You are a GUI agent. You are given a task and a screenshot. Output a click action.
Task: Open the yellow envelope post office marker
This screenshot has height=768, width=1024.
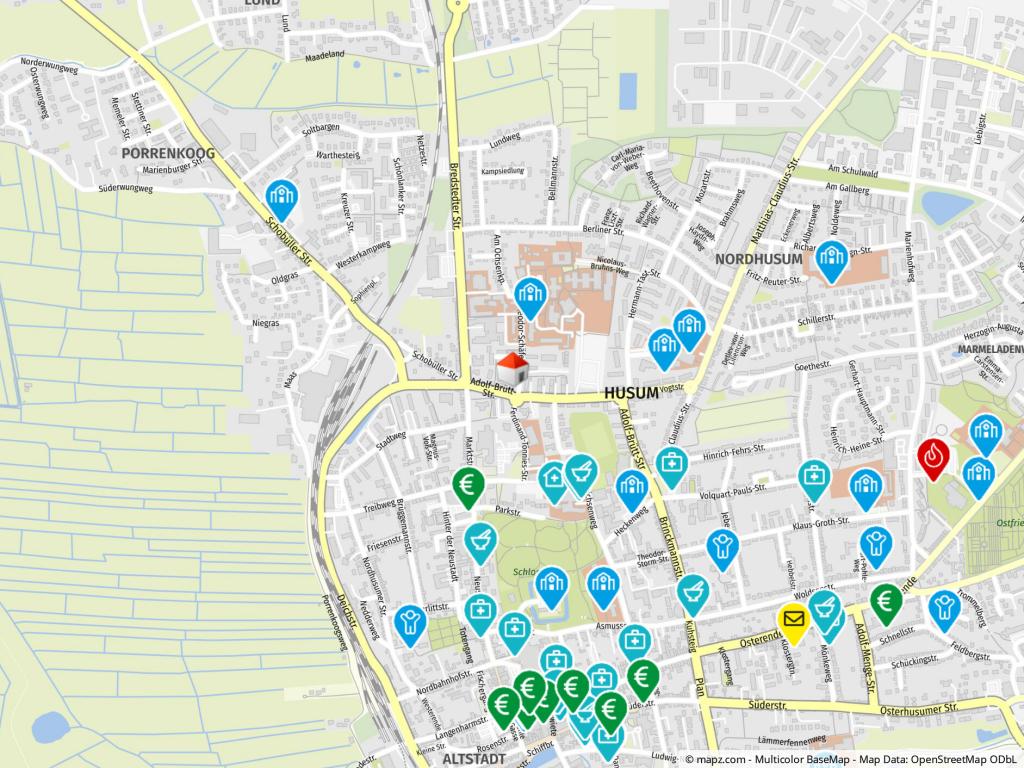pos(794,621)
